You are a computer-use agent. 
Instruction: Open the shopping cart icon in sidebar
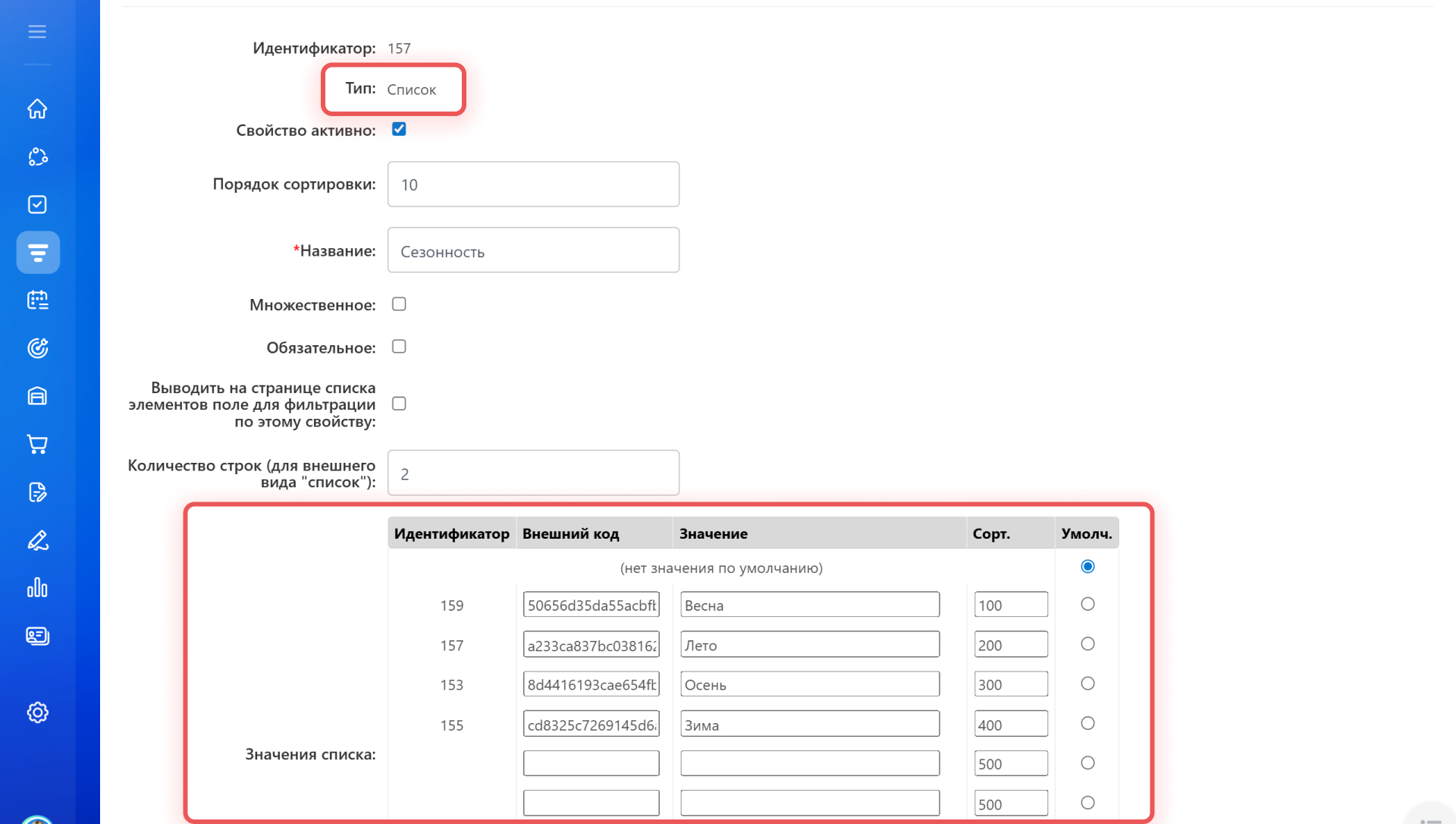37,444
